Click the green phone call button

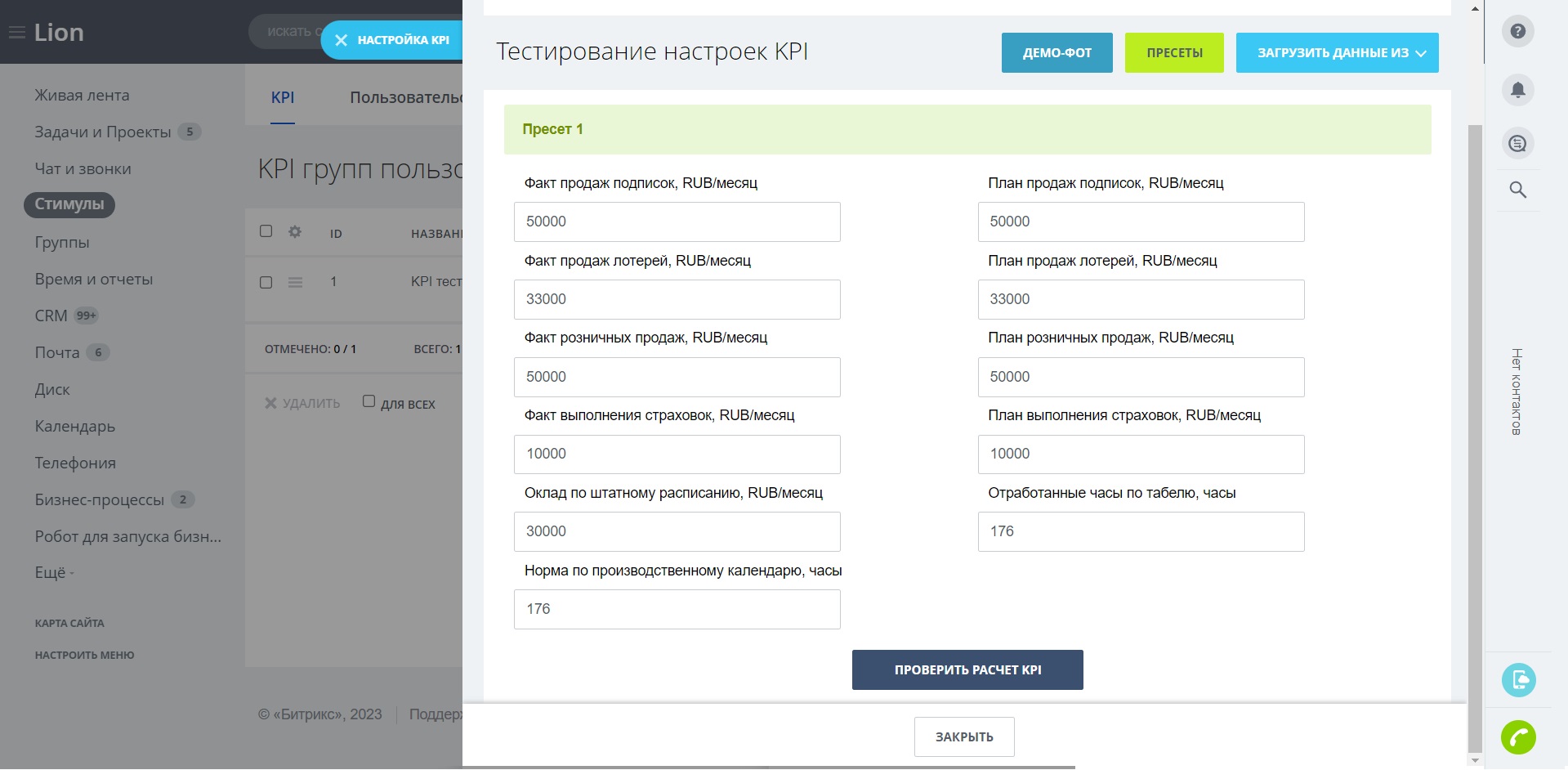coord(1517,737)
